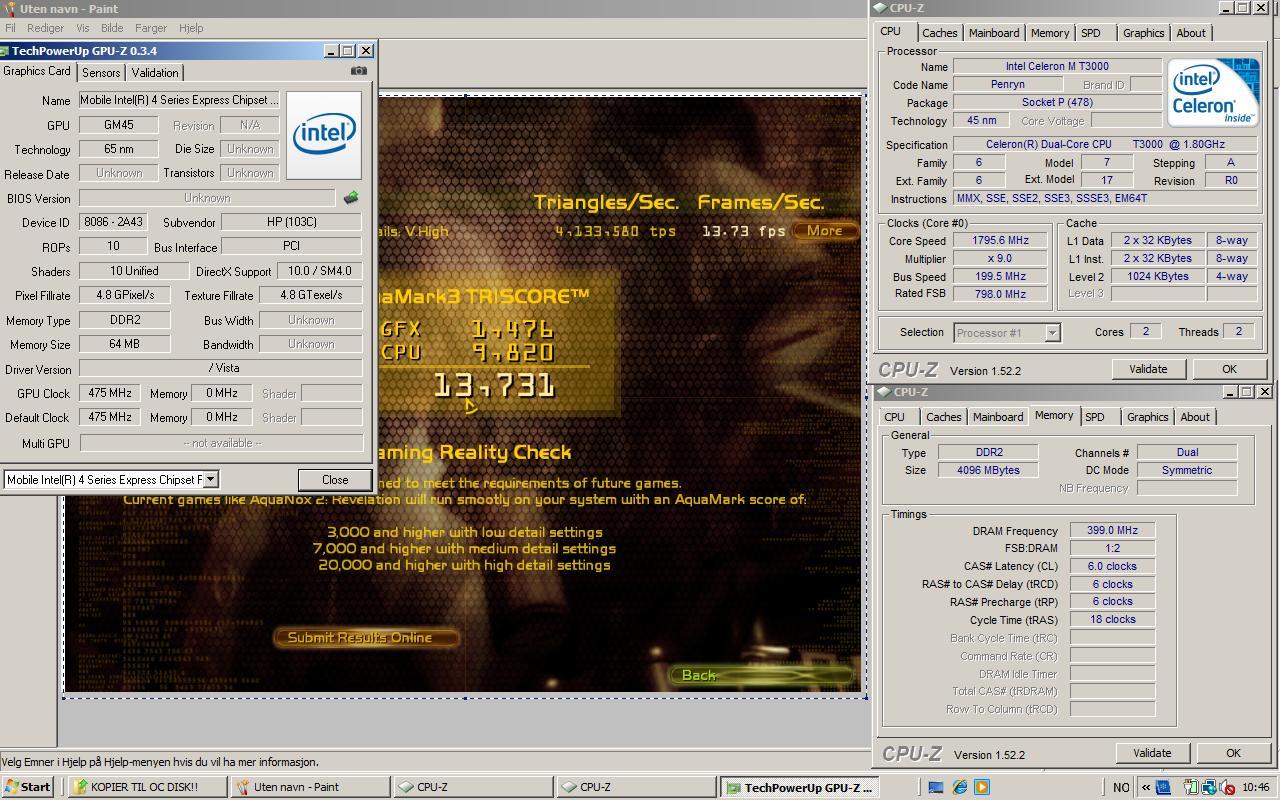Click the GPU-Z title bar icon
Viewport: 1280px width, 800px height.
tap(5, 50)
